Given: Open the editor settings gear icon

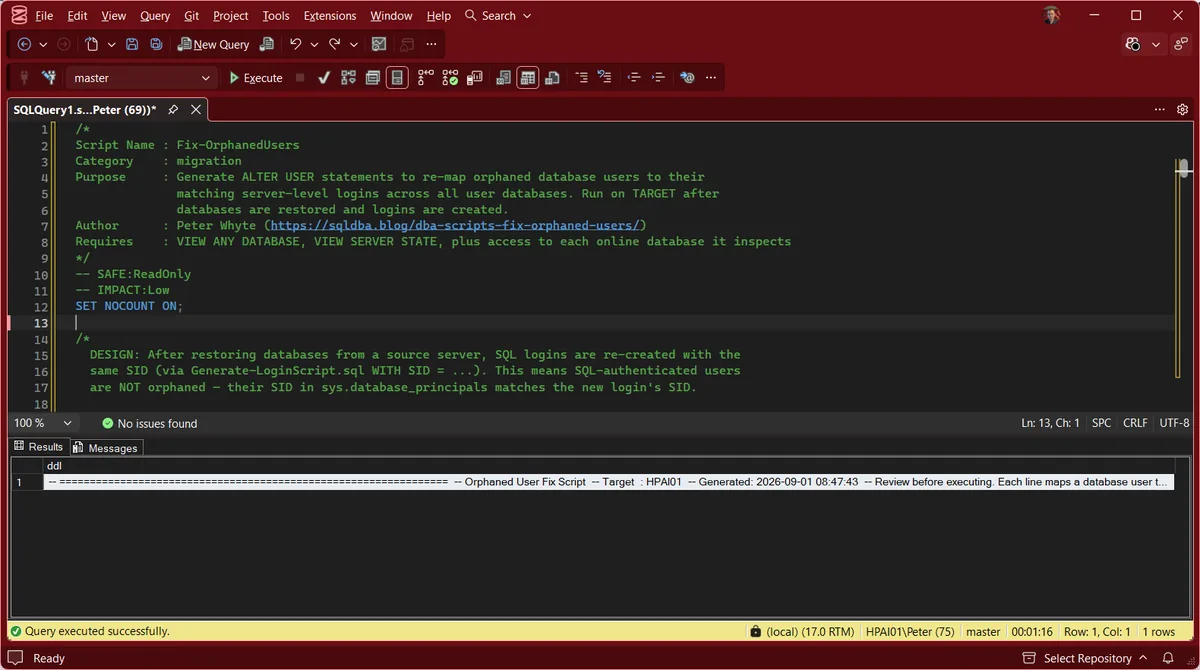Looking at the screenshot, I should point(1183,110).
